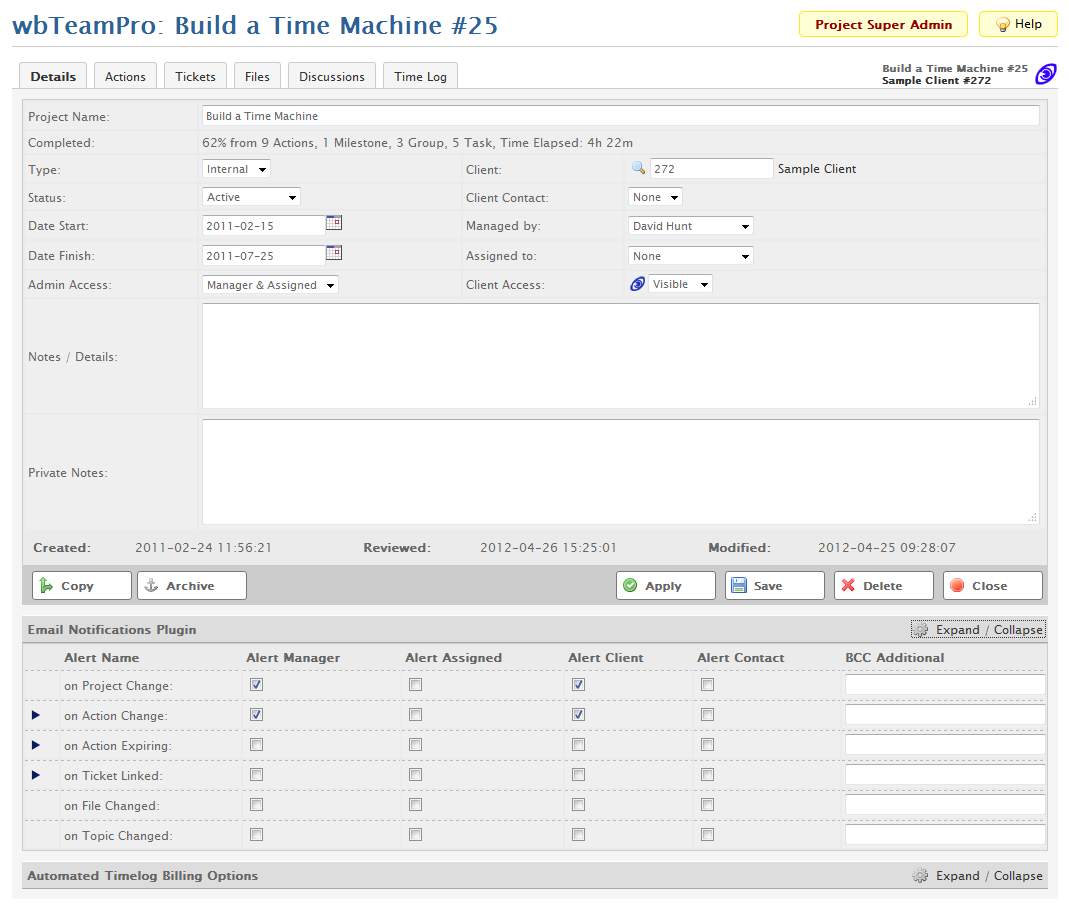Check Alert Client for on Ticket Linked
1069x912 pixels.
coord(578,775)
